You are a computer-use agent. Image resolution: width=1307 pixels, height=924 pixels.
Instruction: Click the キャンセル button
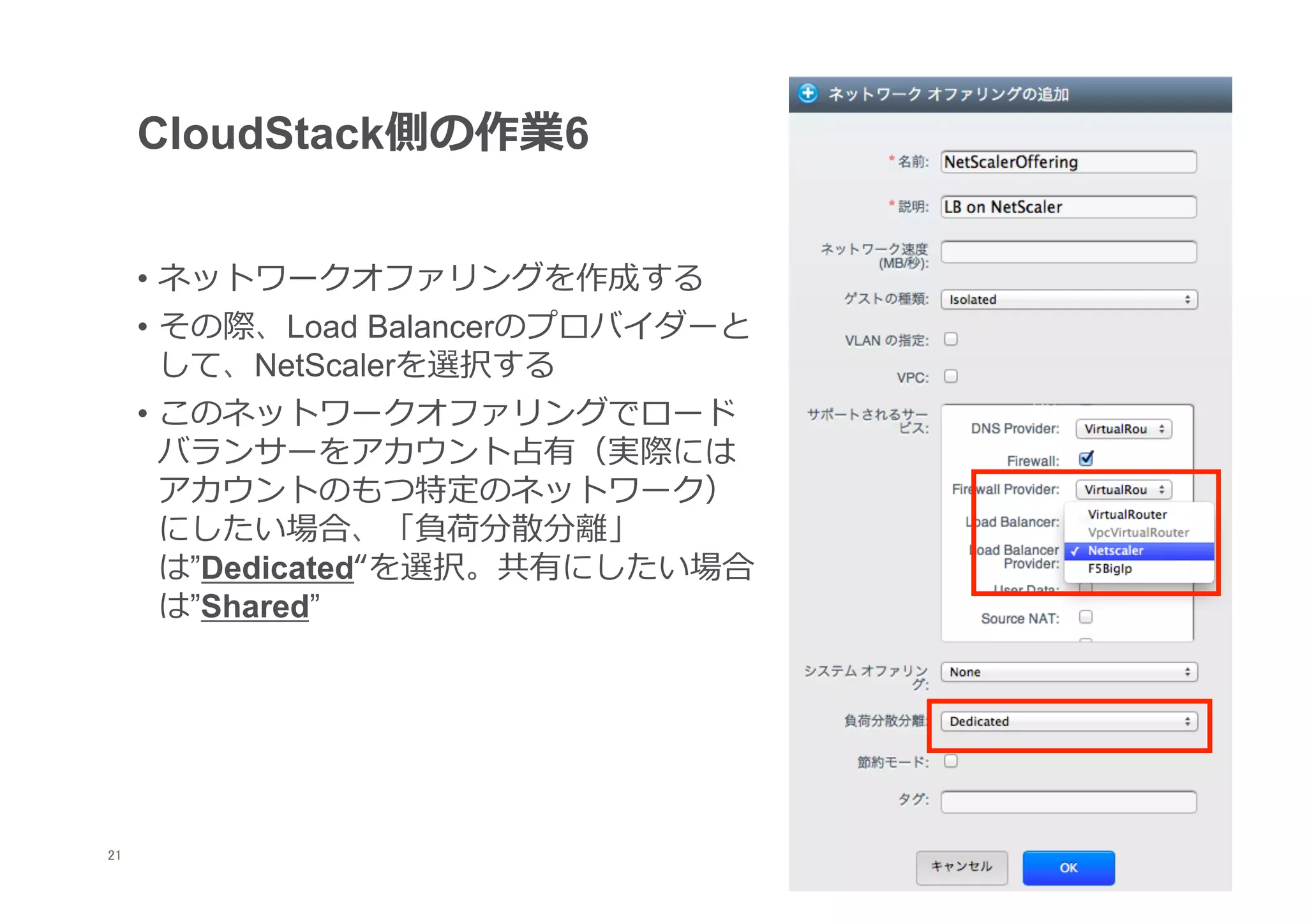pos(962,867)
